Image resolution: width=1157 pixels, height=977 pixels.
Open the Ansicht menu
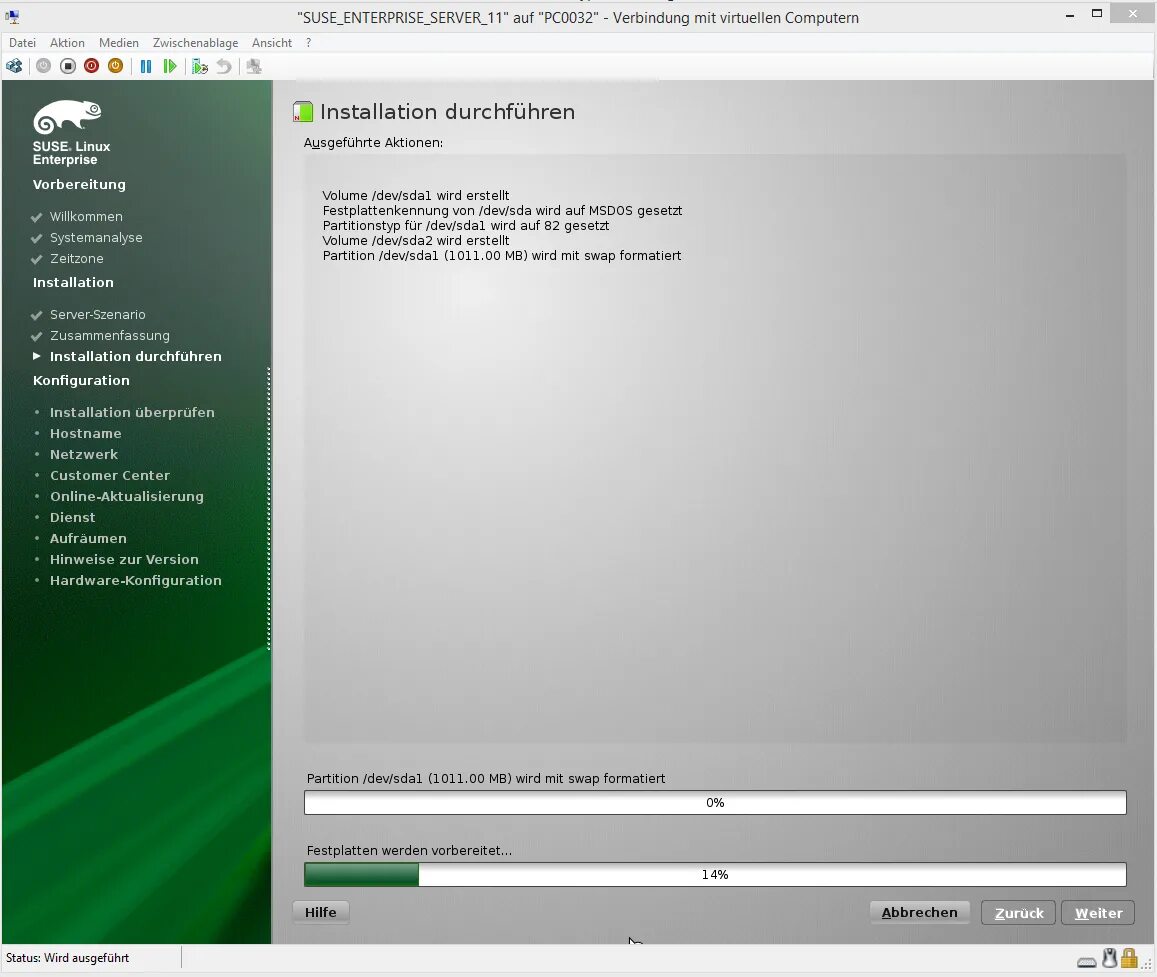pos(272,43)
